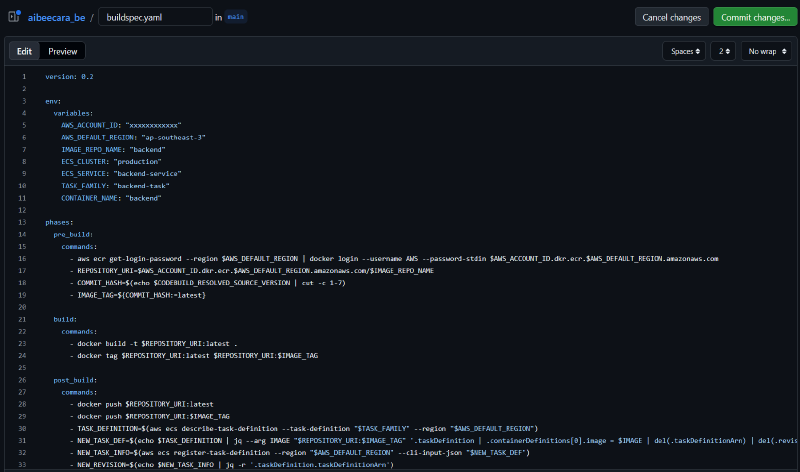Click the 'version: 0.2' line

[x=69, y=77]
